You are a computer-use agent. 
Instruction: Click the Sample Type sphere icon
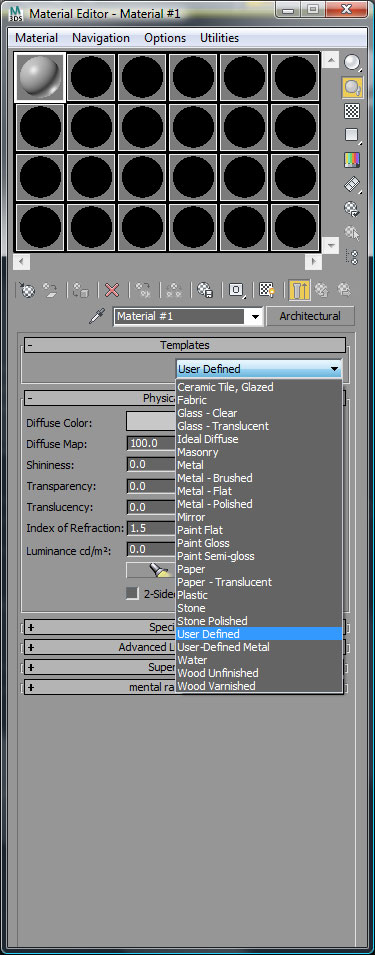pos(351,62)
